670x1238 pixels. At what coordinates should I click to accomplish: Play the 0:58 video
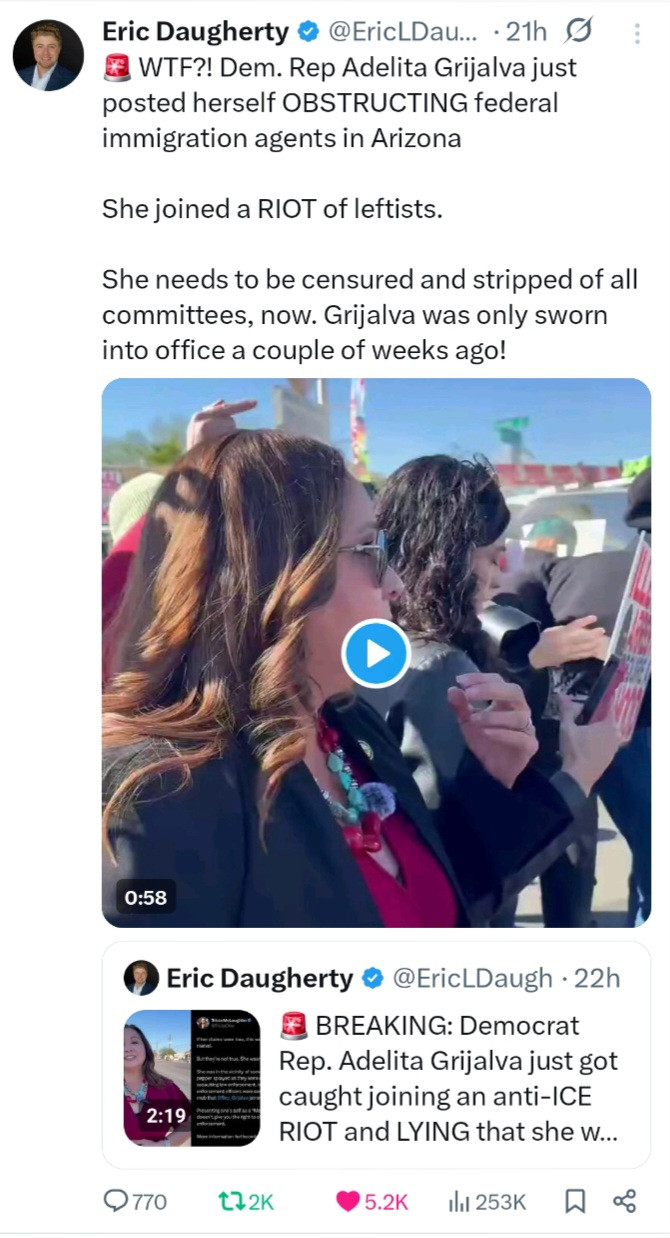point(376,653)
